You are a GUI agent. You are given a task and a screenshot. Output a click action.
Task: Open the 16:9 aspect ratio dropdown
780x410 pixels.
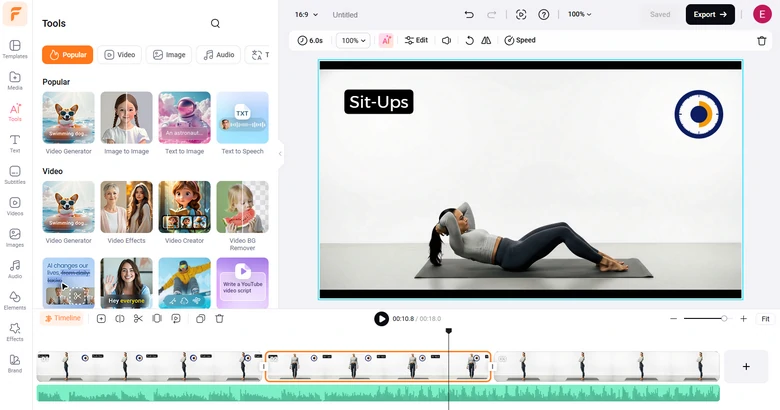point(306,14)
